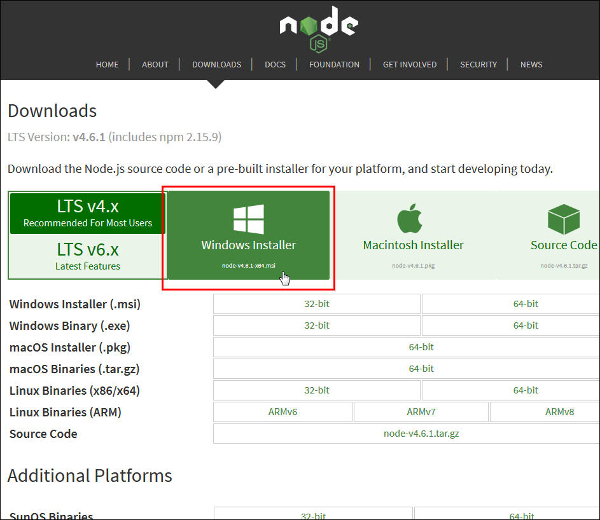Select the LTS v4.x tab
The width and height of the screenshot is (600, 520).
point(88,213)
